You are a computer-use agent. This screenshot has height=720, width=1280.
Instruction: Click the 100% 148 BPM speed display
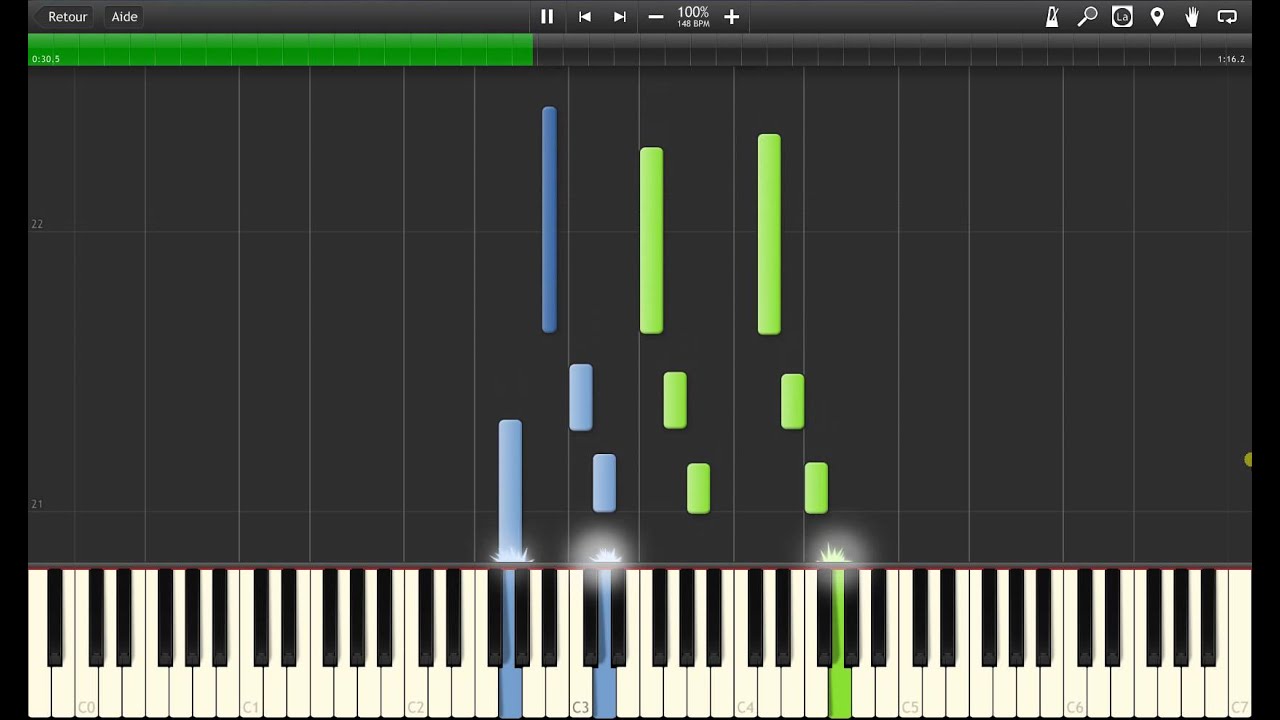(x=693, y=16)
